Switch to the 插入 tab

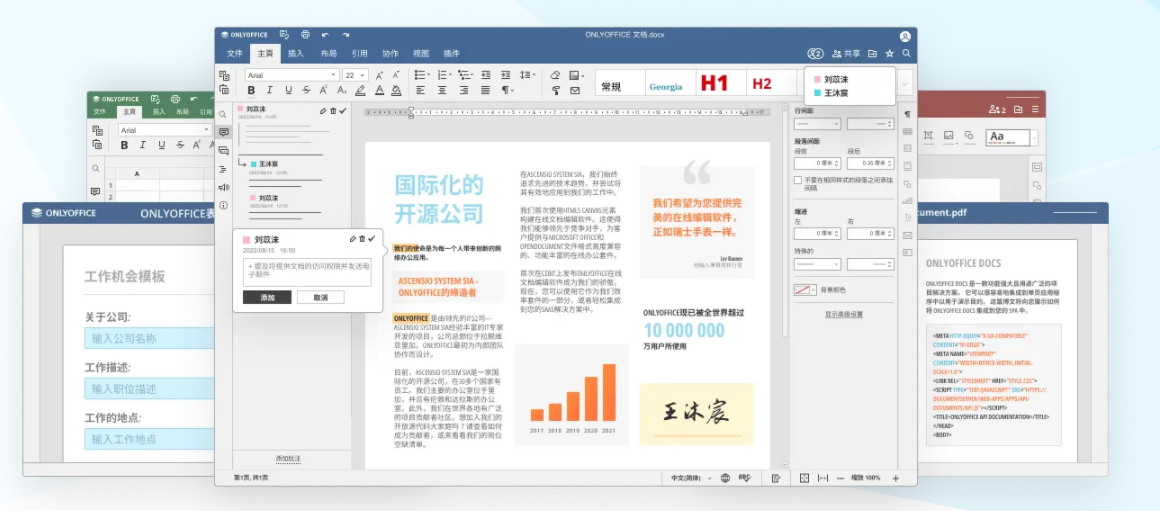296,53
